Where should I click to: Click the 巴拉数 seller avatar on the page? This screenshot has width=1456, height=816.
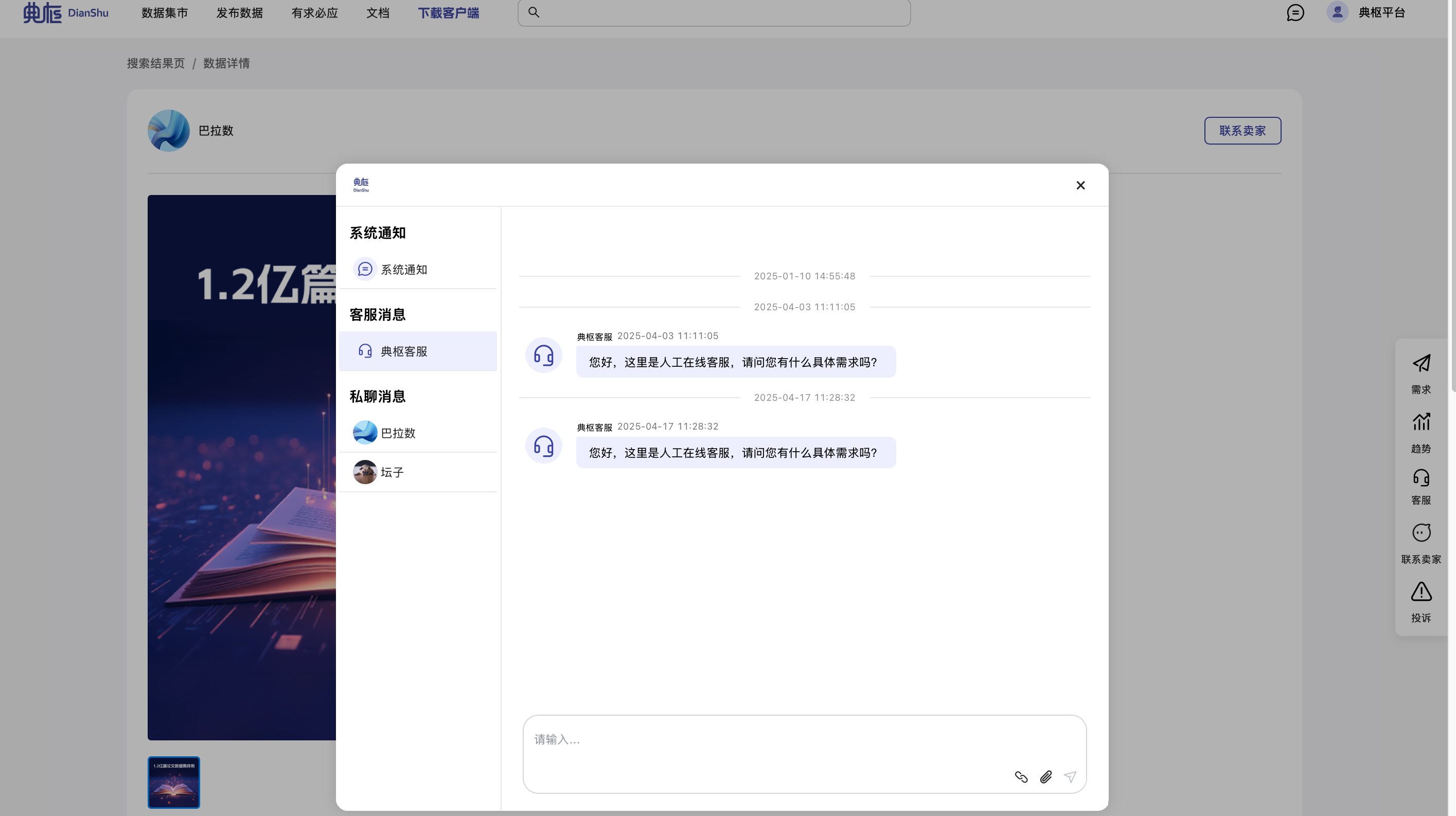click(168, 131)
